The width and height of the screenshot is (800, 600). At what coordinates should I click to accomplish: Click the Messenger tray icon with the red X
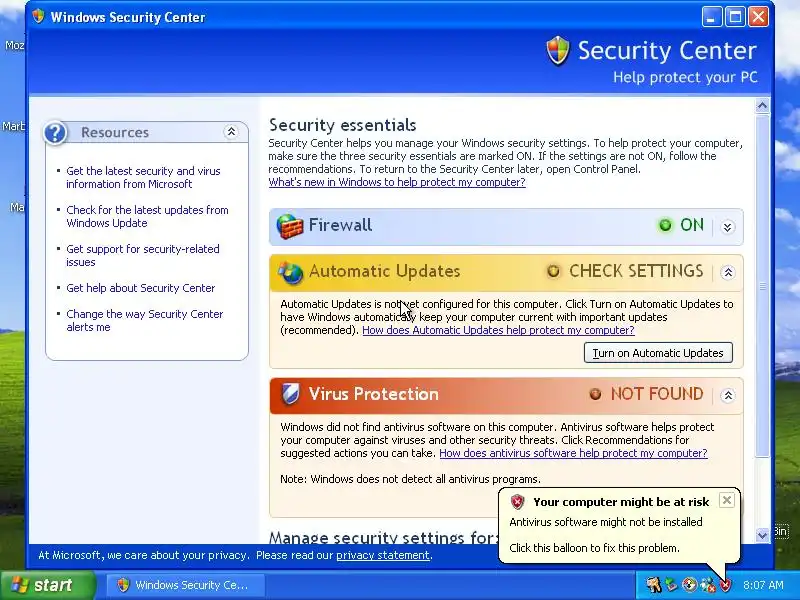click(708, 585)
